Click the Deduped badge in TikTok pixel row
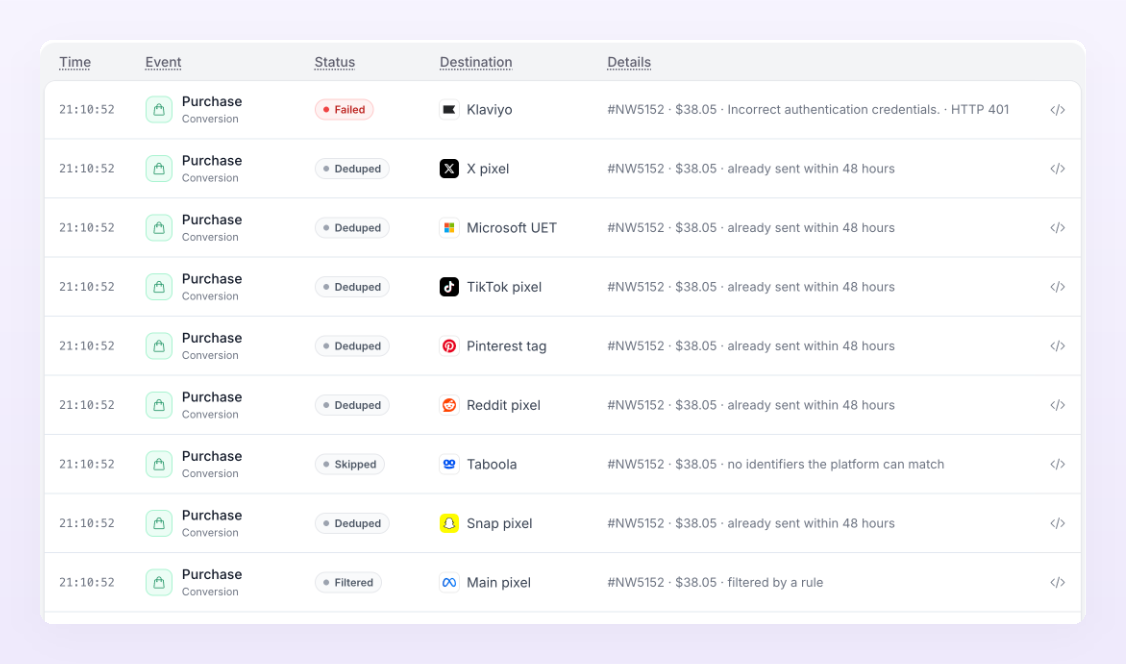1126x664 pixels. [x=352, y=287]
